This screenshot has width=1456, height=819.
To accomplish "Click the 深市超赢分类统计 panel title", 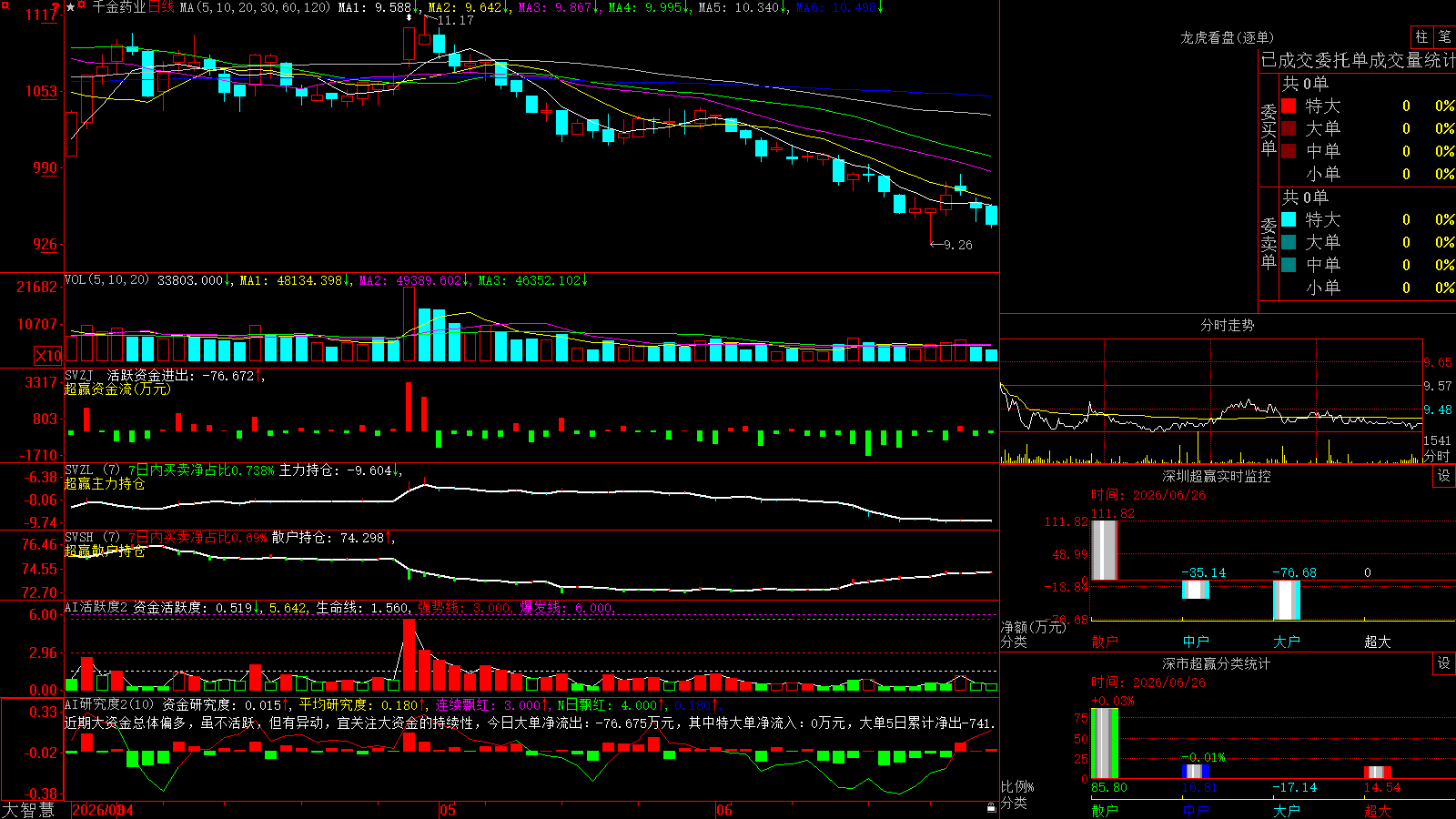I will [1217, 663].
